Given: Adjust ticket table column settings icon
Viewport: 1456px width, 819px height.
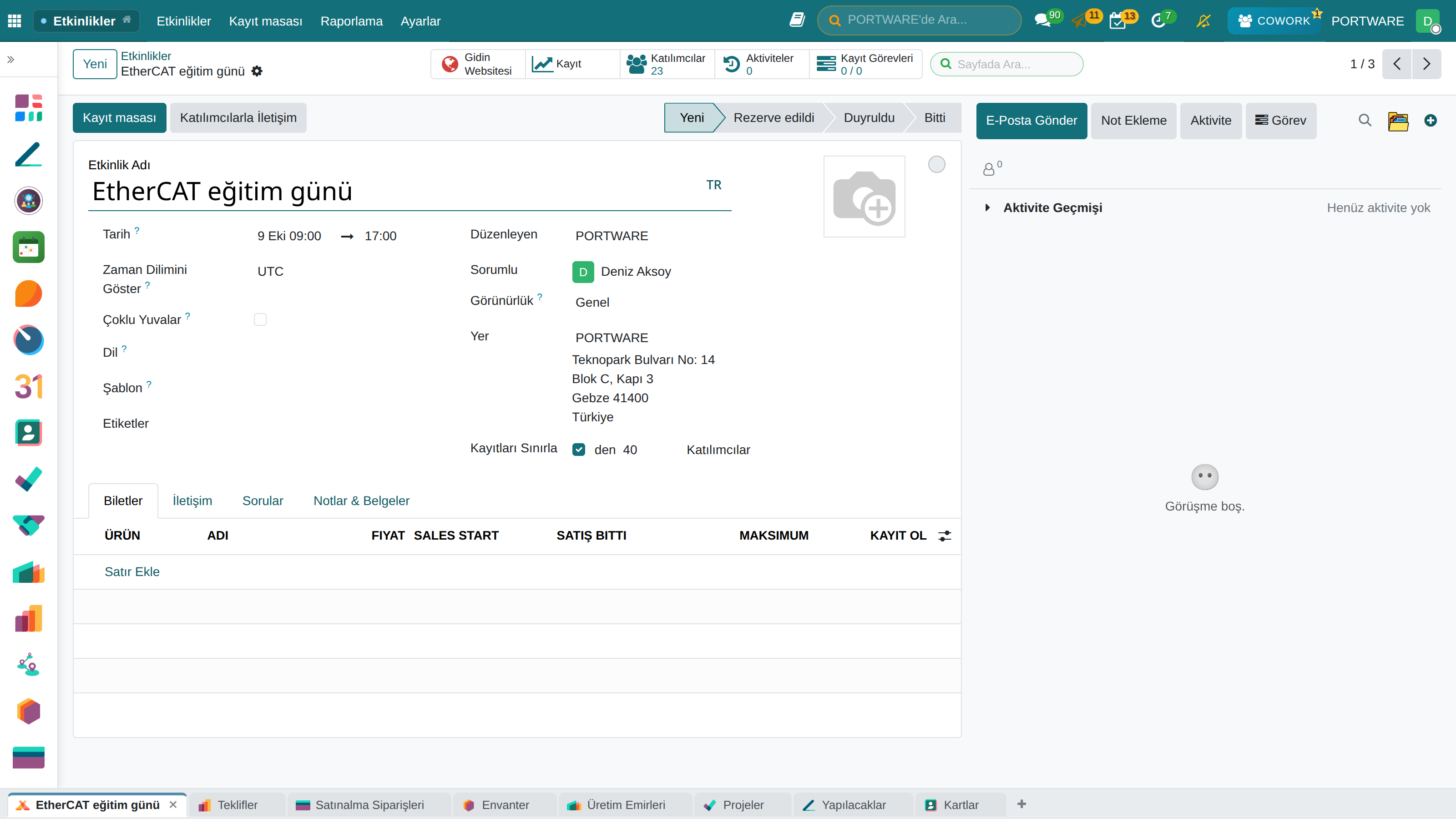Looking at the screenshot, I should pos(945,536).
